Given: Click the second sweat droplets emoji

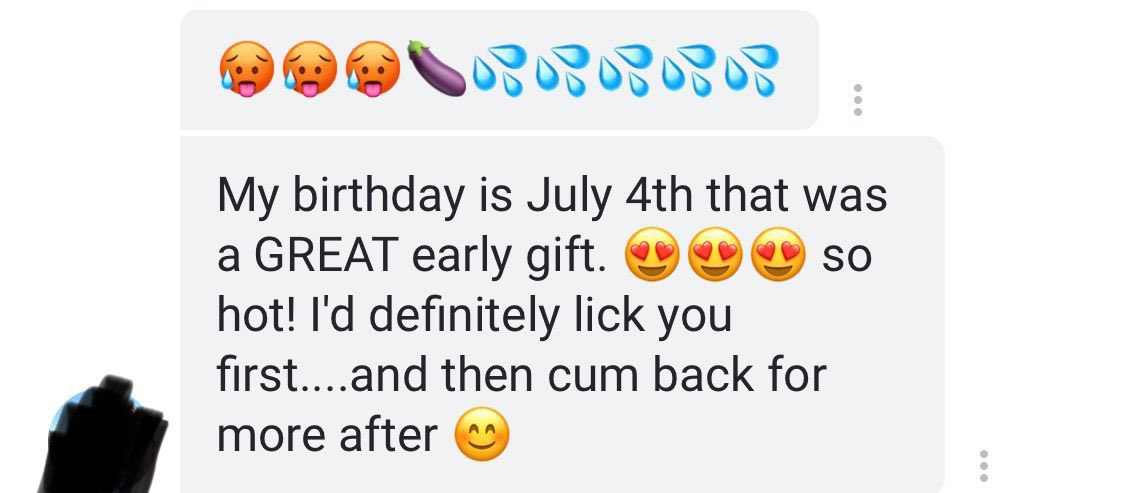Looking at the screenshot, I should click(x=562, y=70).
